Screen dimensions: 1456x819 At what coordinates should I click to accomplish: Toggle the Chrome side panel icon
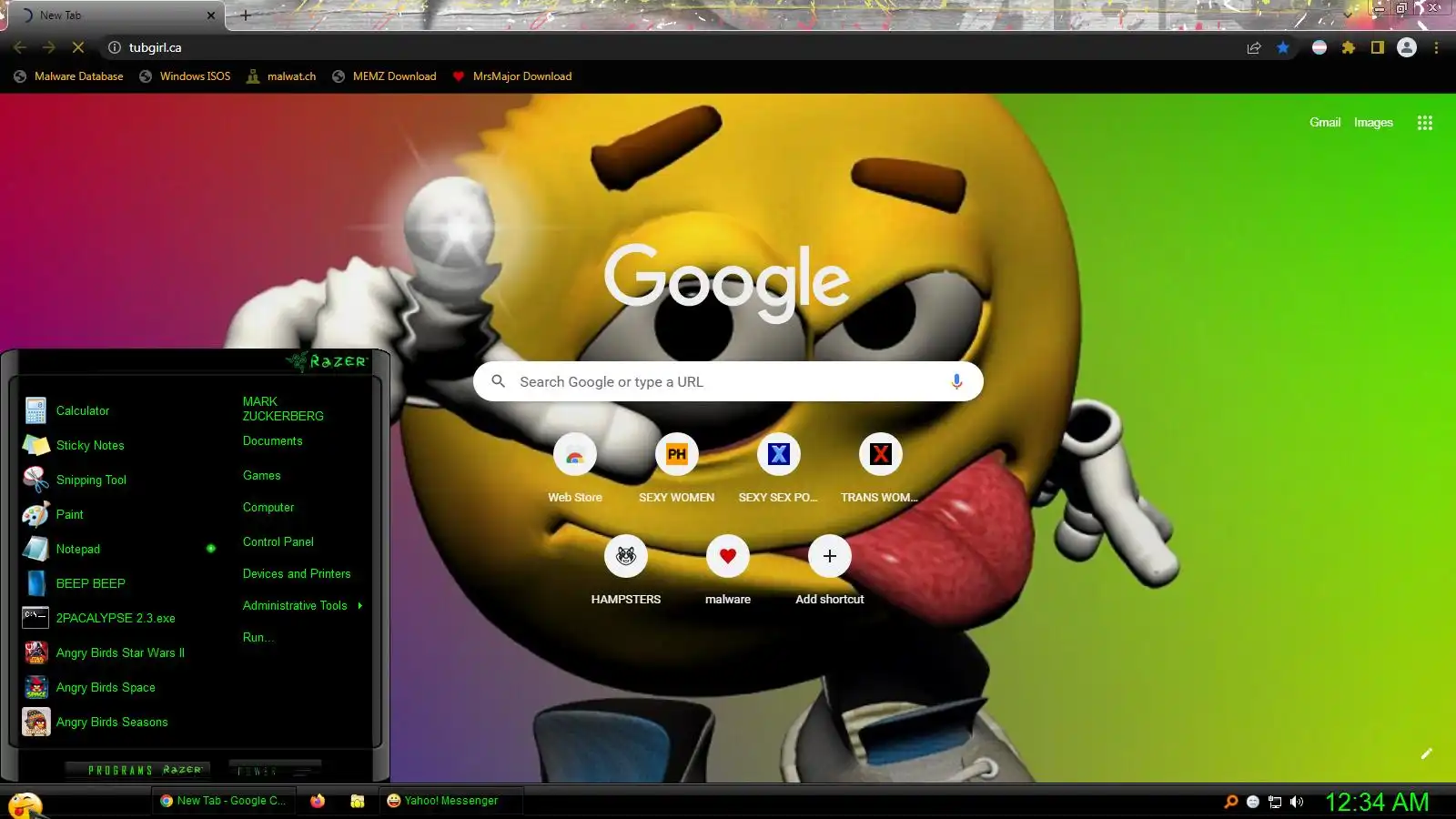[1378, 47]
